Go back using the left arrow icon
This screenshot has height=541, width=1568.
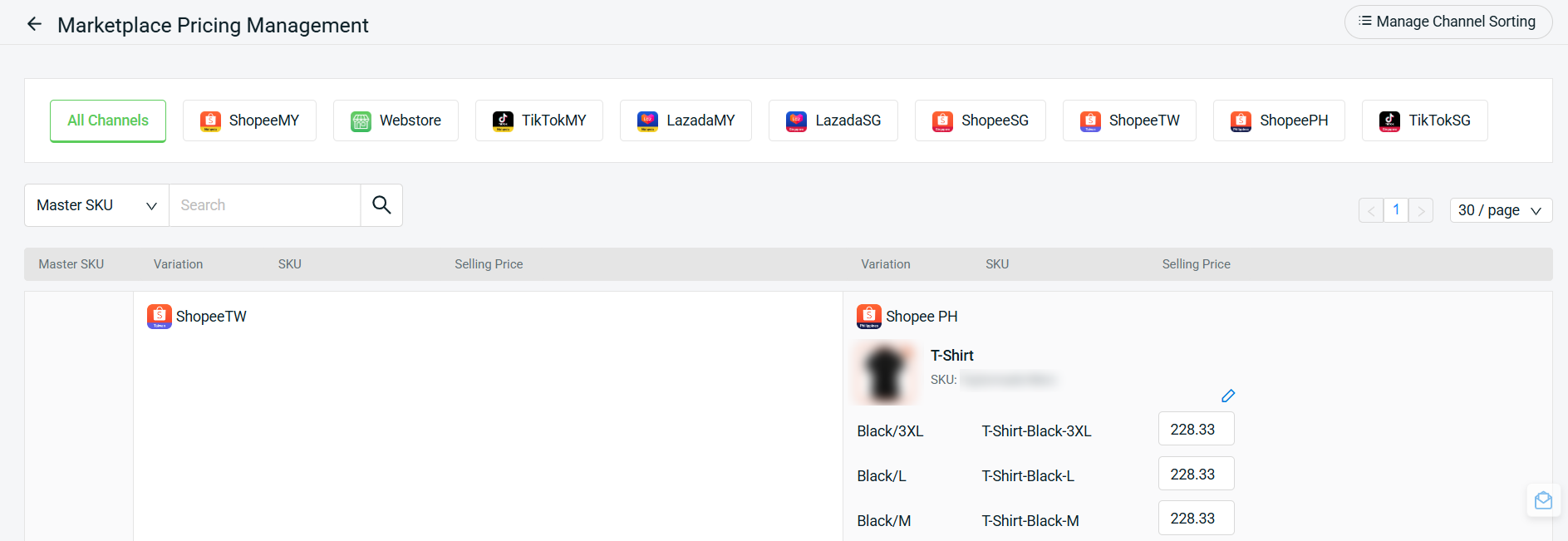[x=34, y=24]
